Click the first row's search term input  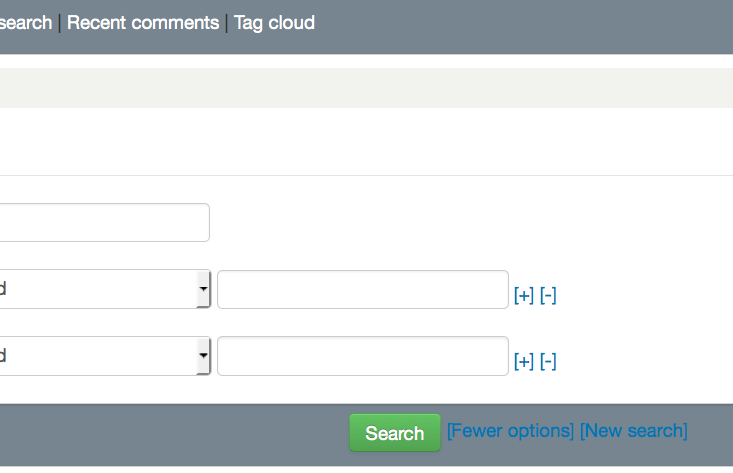pyautogui.click(x=362, y=289)
